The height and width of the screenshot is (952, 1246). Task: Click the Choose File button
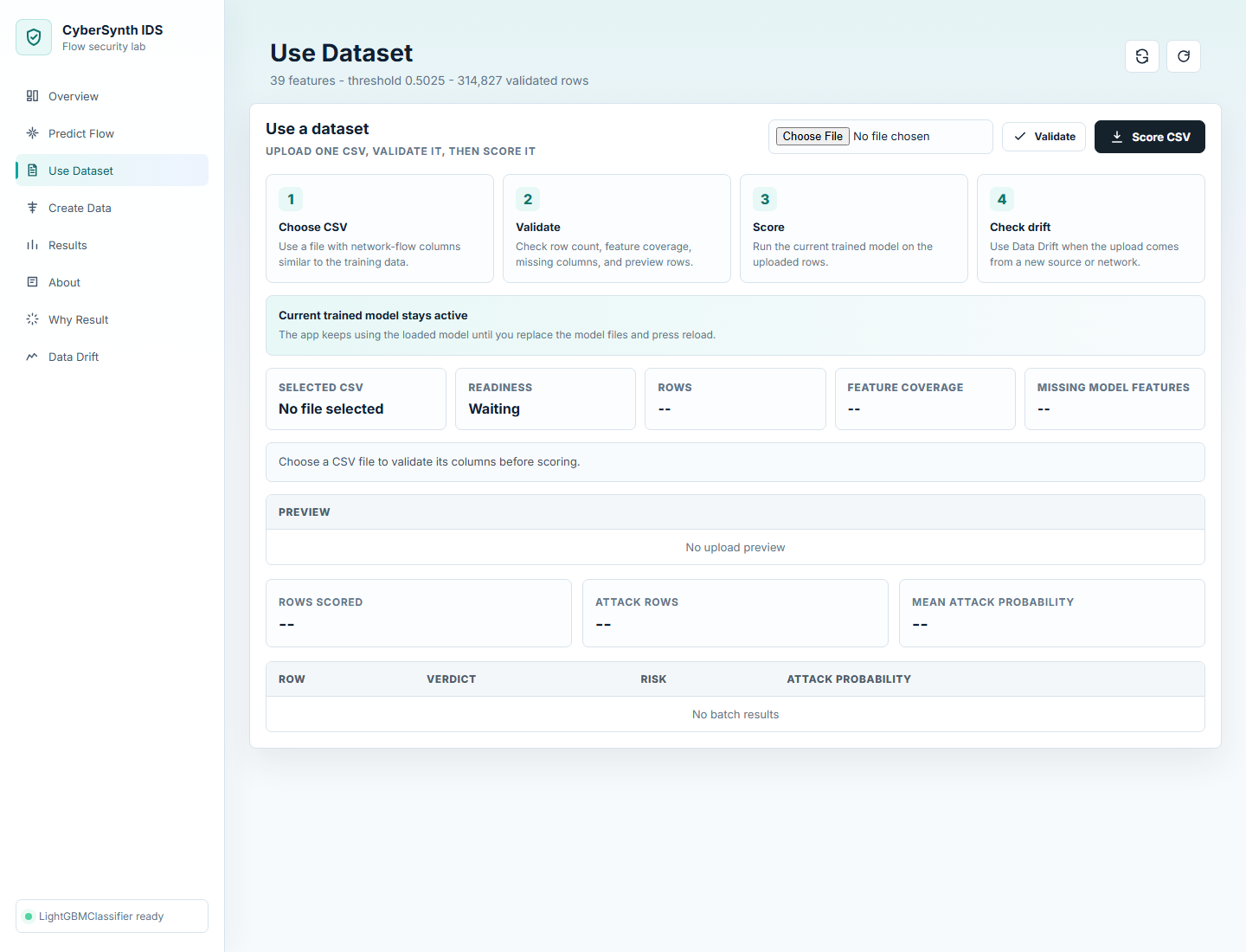tap(812, 137)
